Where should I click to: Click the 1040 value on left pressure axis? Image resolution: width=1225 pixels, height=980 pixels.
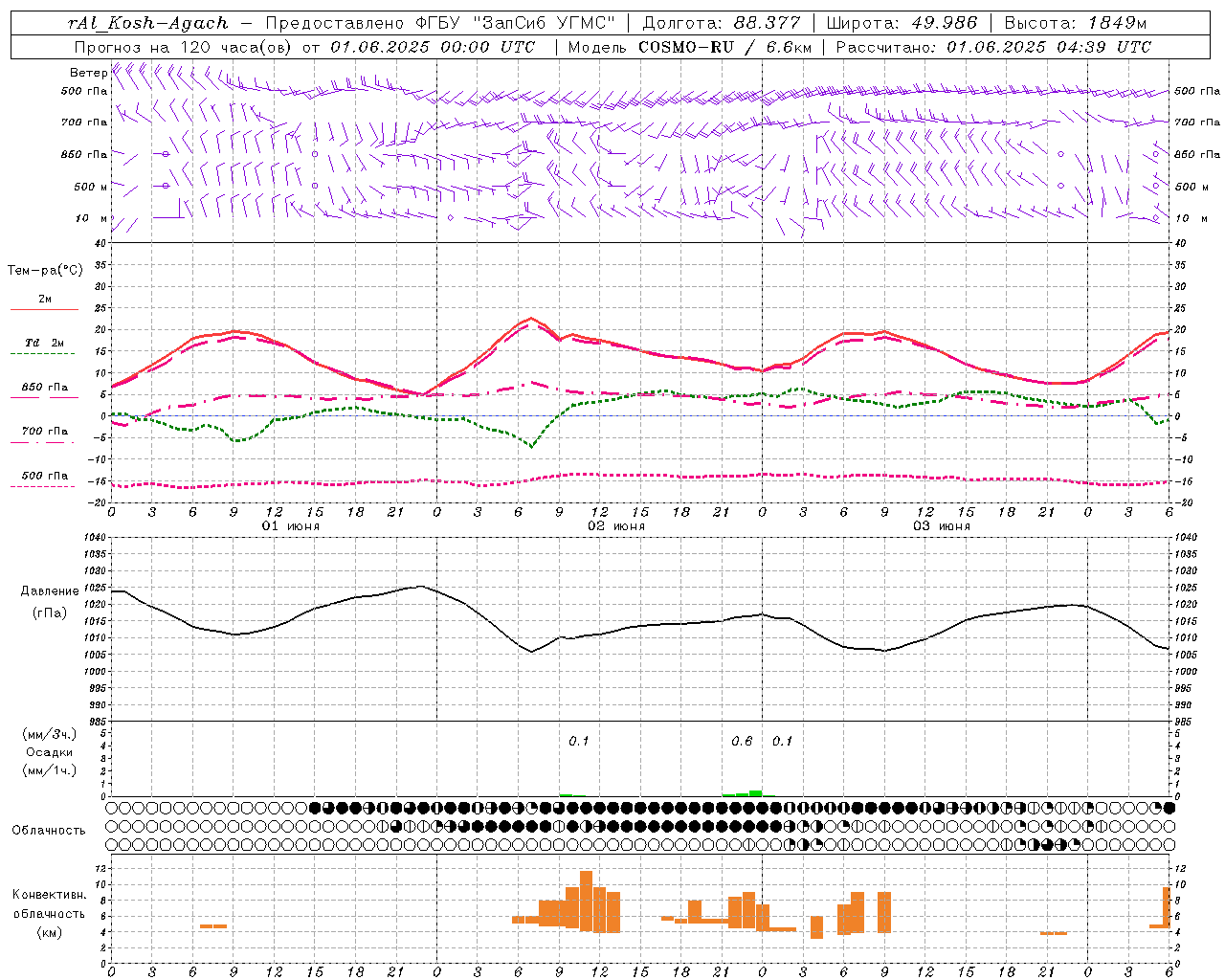click(94, 538)
